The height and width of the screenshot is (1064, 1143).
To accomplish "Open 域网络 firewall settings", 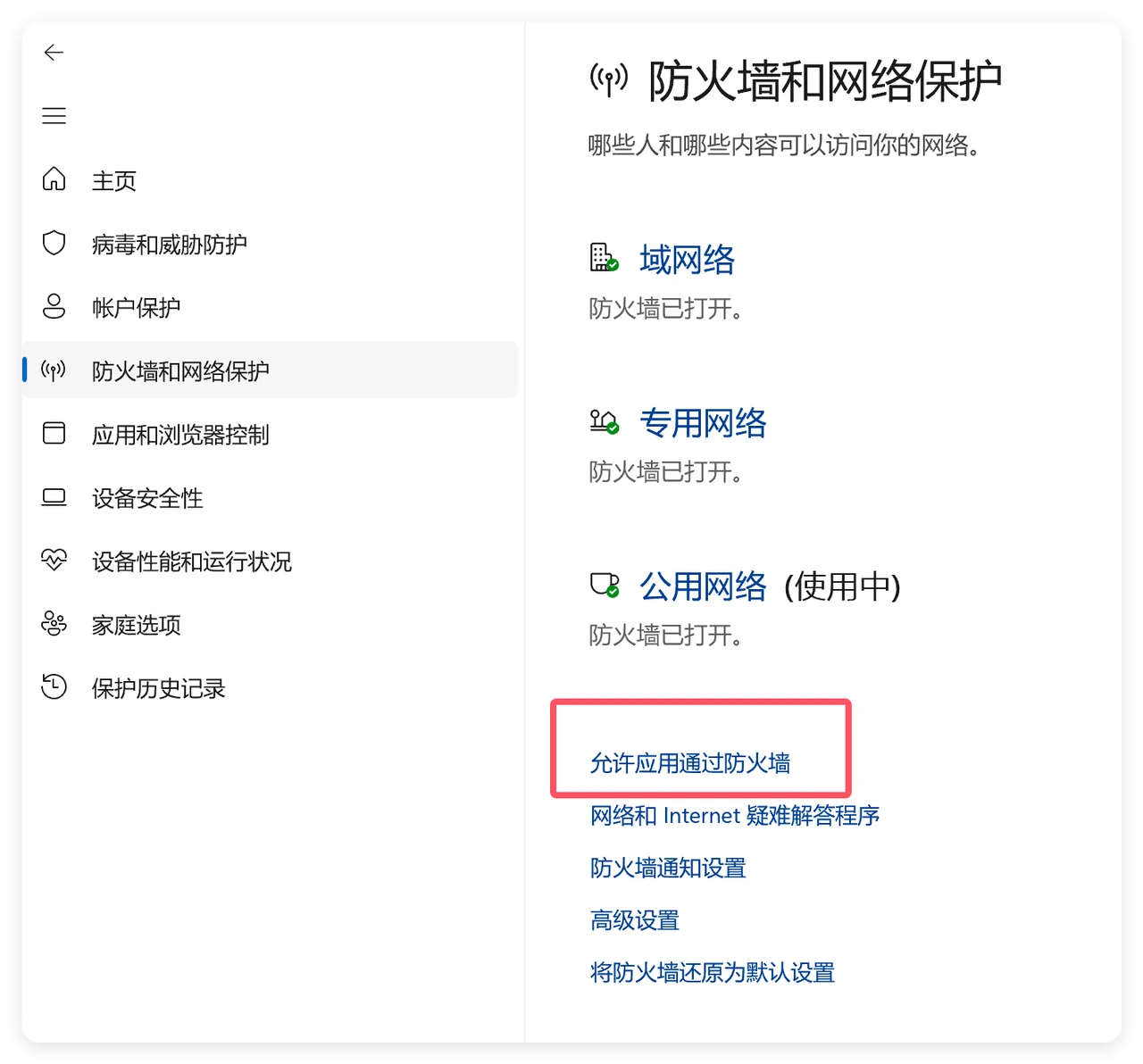I will (x=687, y=260).
